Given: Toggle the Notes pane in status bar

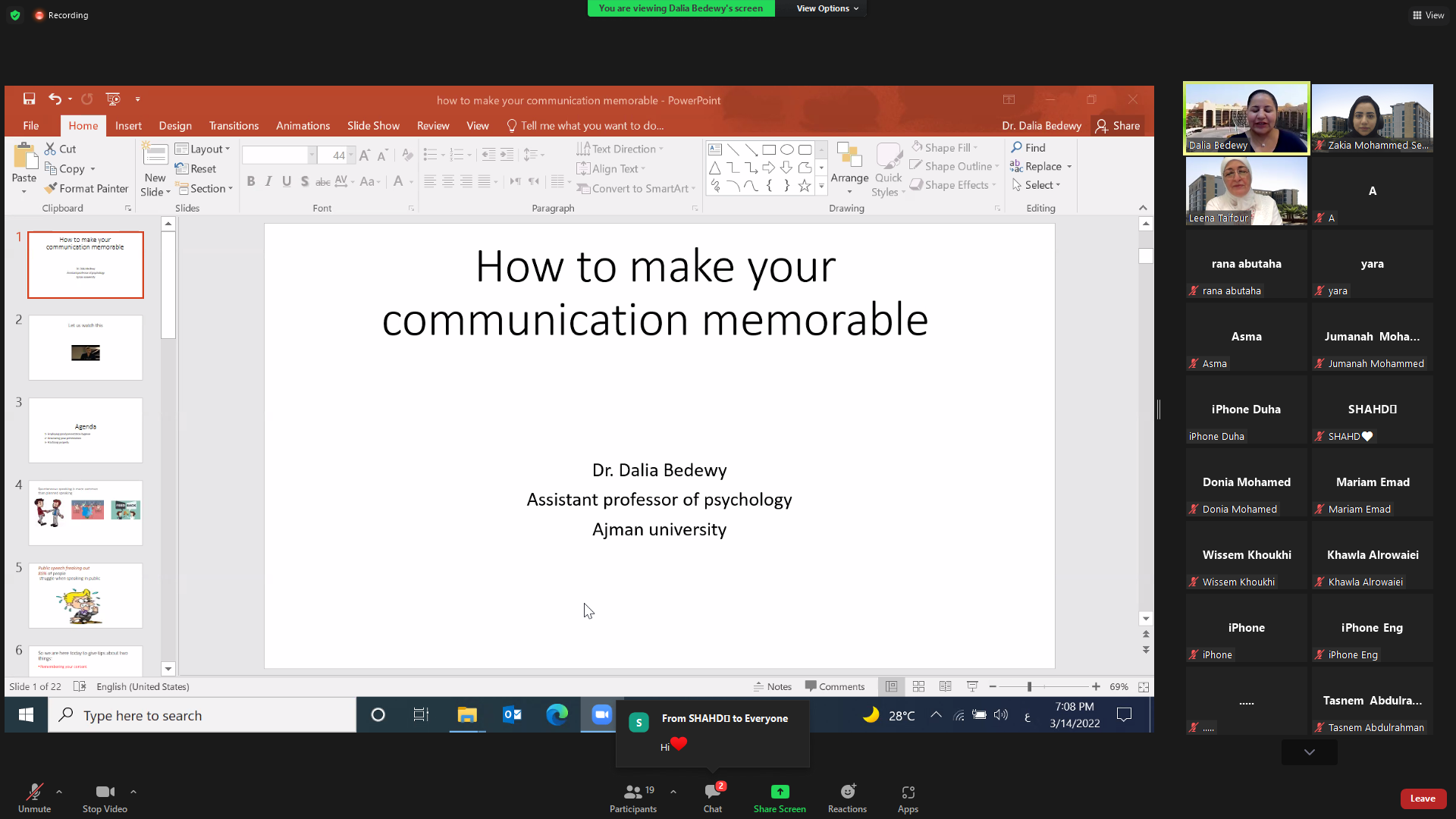Looking at the screenshot, I should point(773,686).
